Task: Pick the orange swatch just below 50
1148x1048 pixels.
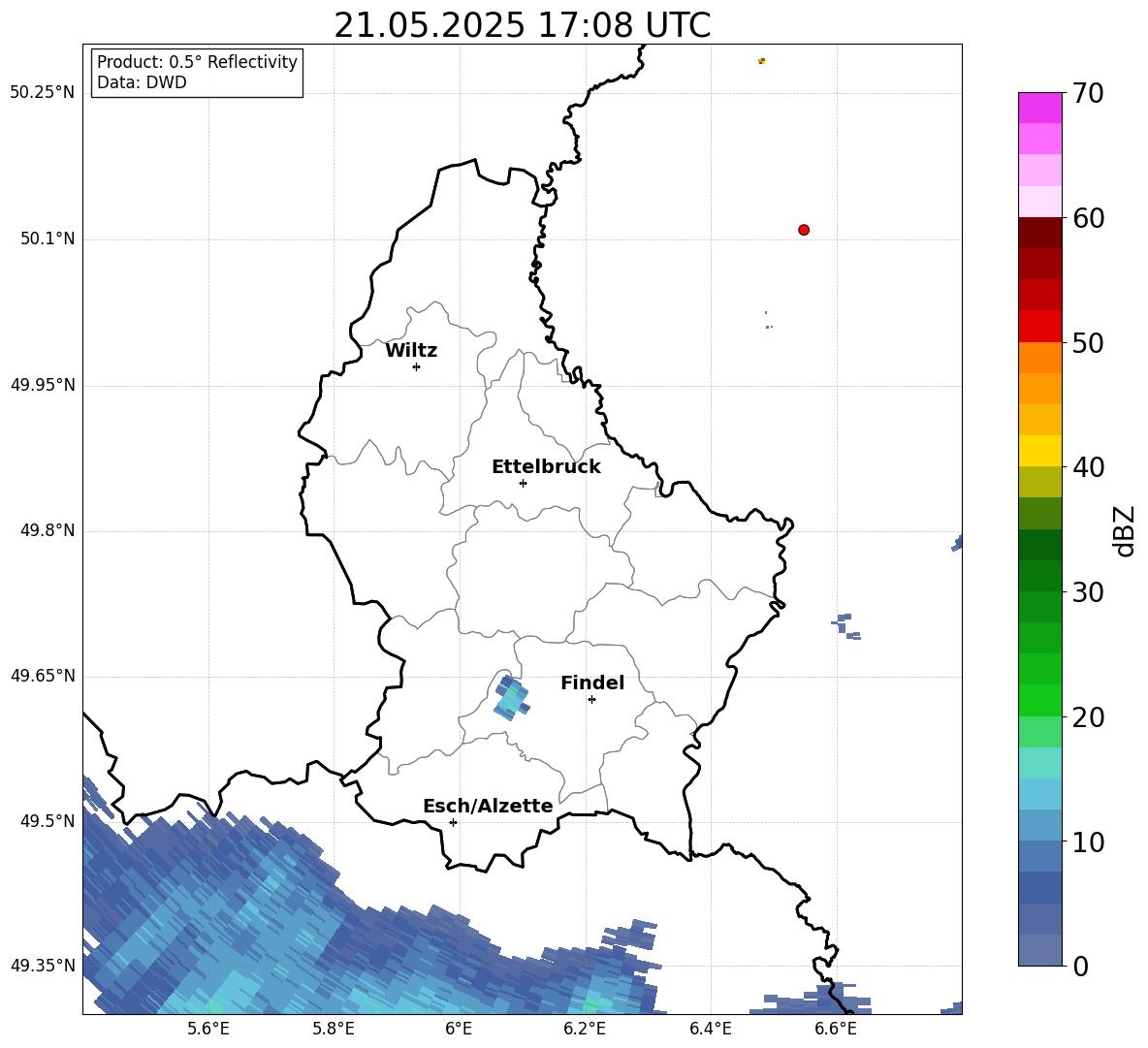Action: click(x=1039, y=357)
